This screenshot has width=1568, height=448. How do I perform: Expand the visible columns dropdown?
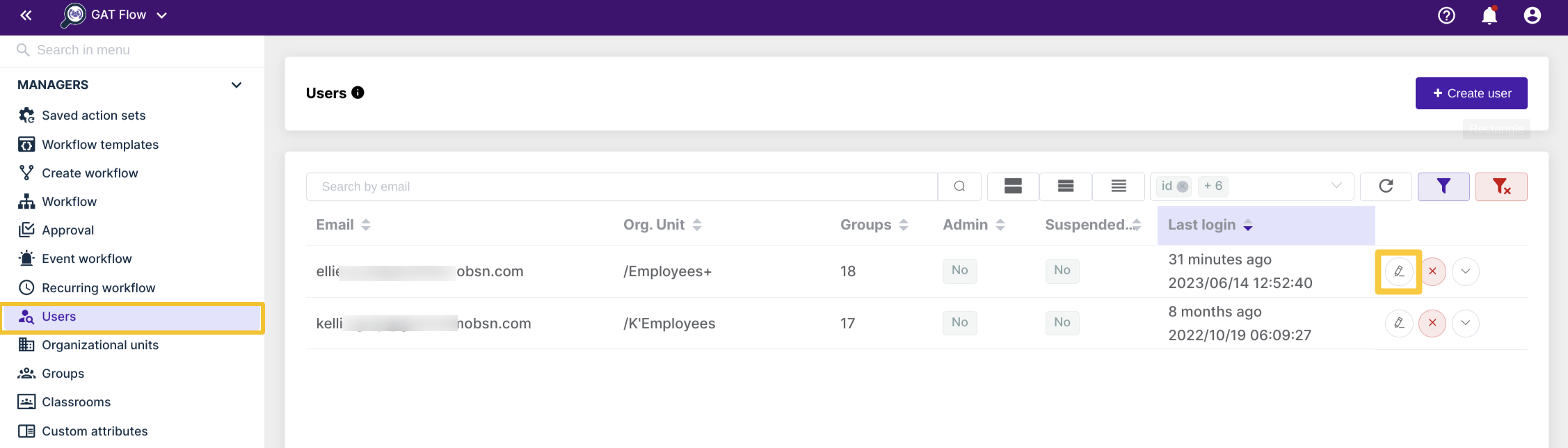(1336, 186)
